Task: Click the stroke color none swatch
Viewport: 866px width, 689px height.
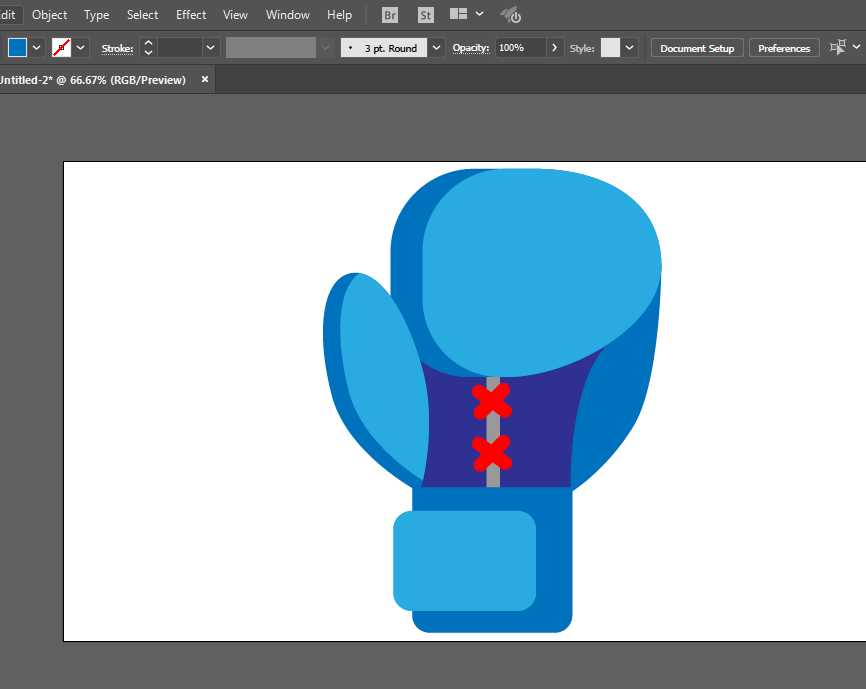Action: point(61,47)
